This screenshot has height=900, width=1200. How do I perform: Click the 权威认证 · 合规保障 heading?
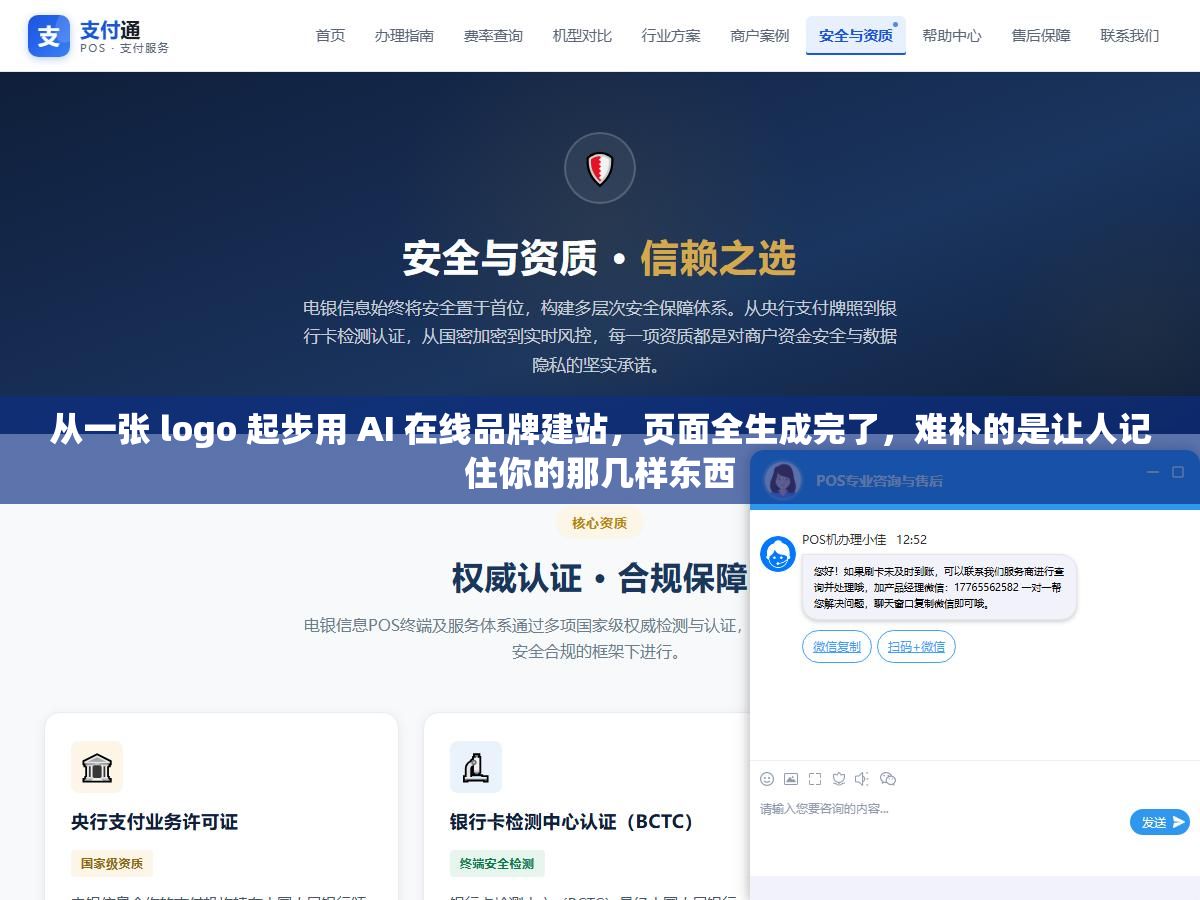[x=600, y=578]
